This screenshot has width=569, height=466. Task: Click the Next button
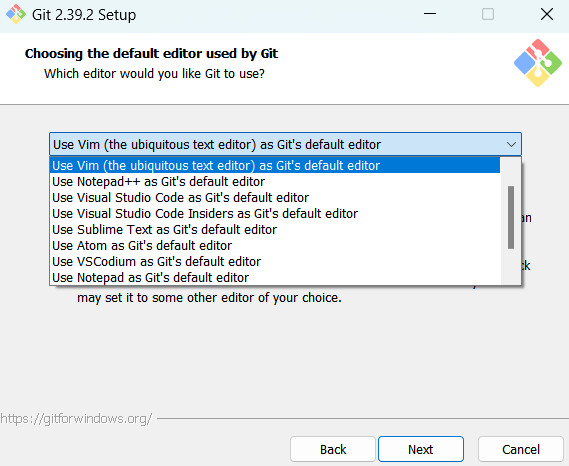coord(421,449)
